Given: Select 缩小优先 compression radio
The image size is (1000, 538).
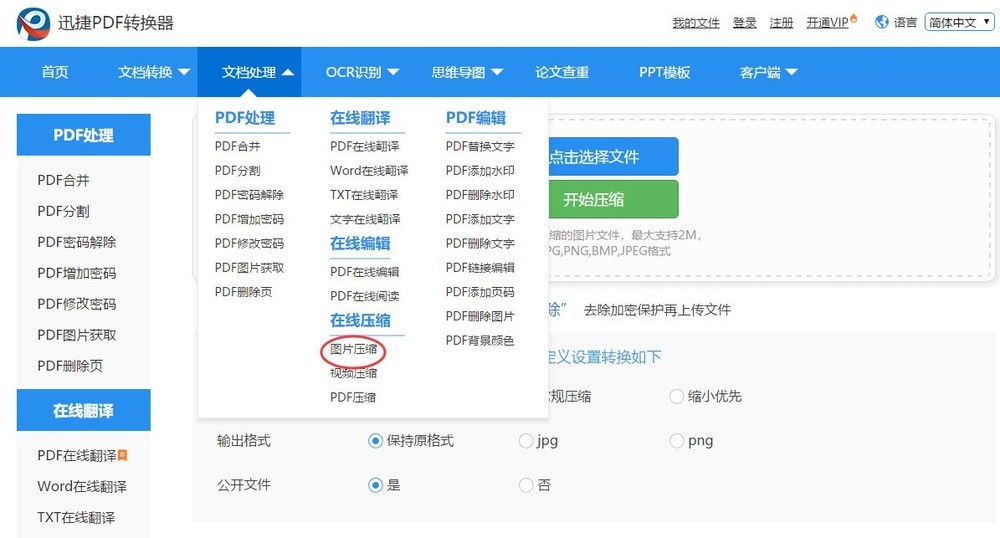Looking at the screenshot, I should (x=677, y=396).
